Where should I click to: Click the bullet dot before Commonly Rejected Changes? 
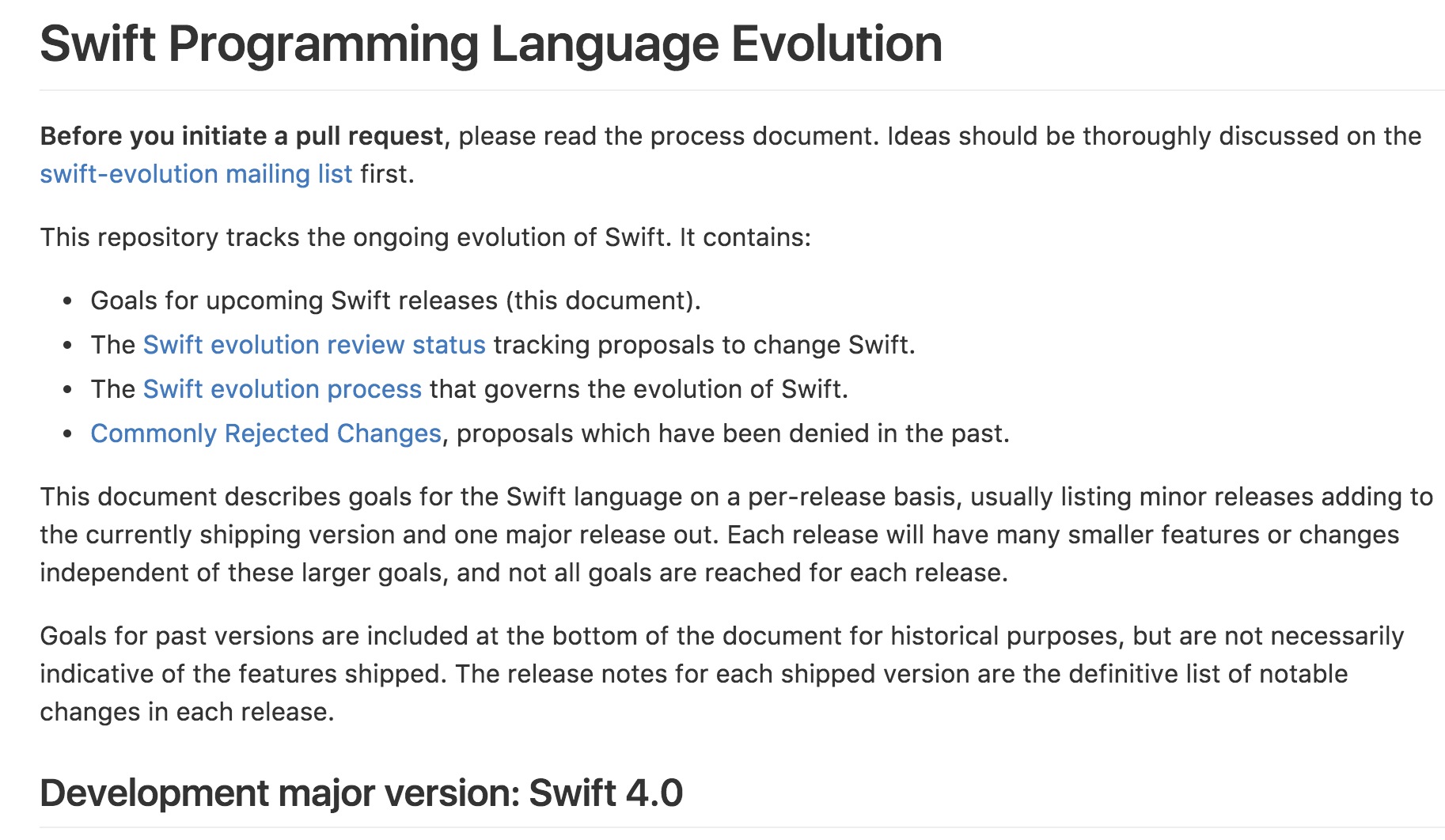point(68,434)
